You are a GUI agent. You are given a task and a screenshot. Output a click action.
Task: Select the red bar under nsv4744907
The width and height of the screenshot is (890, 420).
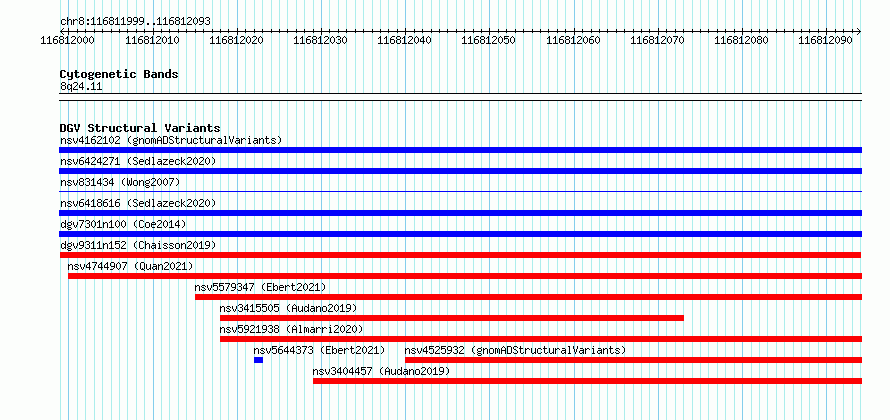465,276
